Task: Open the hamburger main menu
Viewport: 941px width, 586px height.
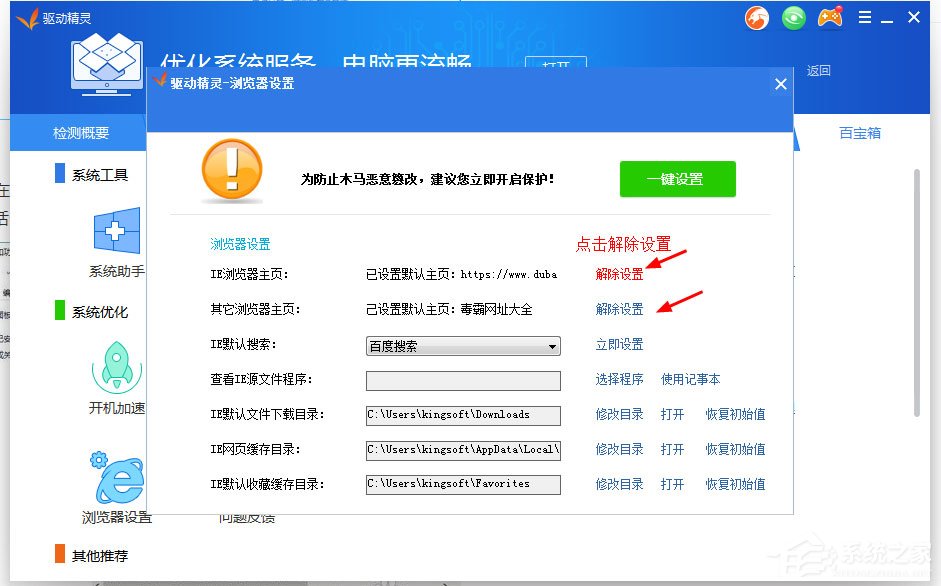Action: (x=864, y=17)
